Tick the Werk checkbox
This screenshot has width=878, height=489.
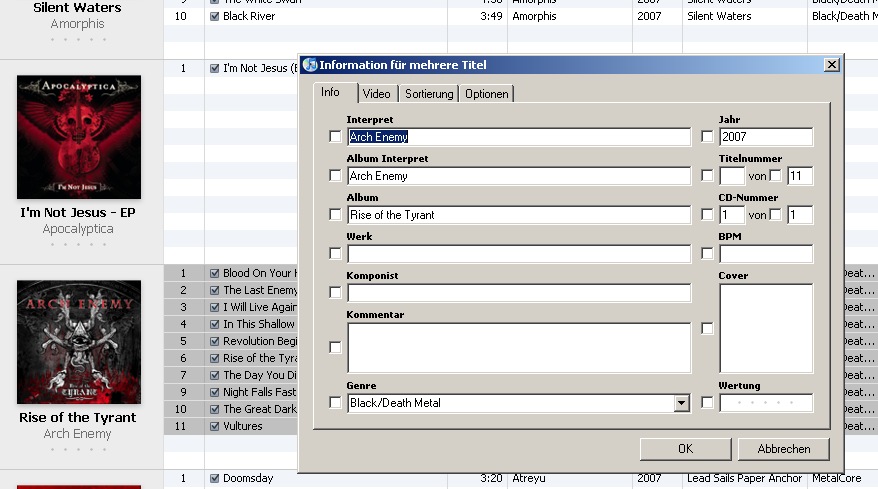click(335, 254)
